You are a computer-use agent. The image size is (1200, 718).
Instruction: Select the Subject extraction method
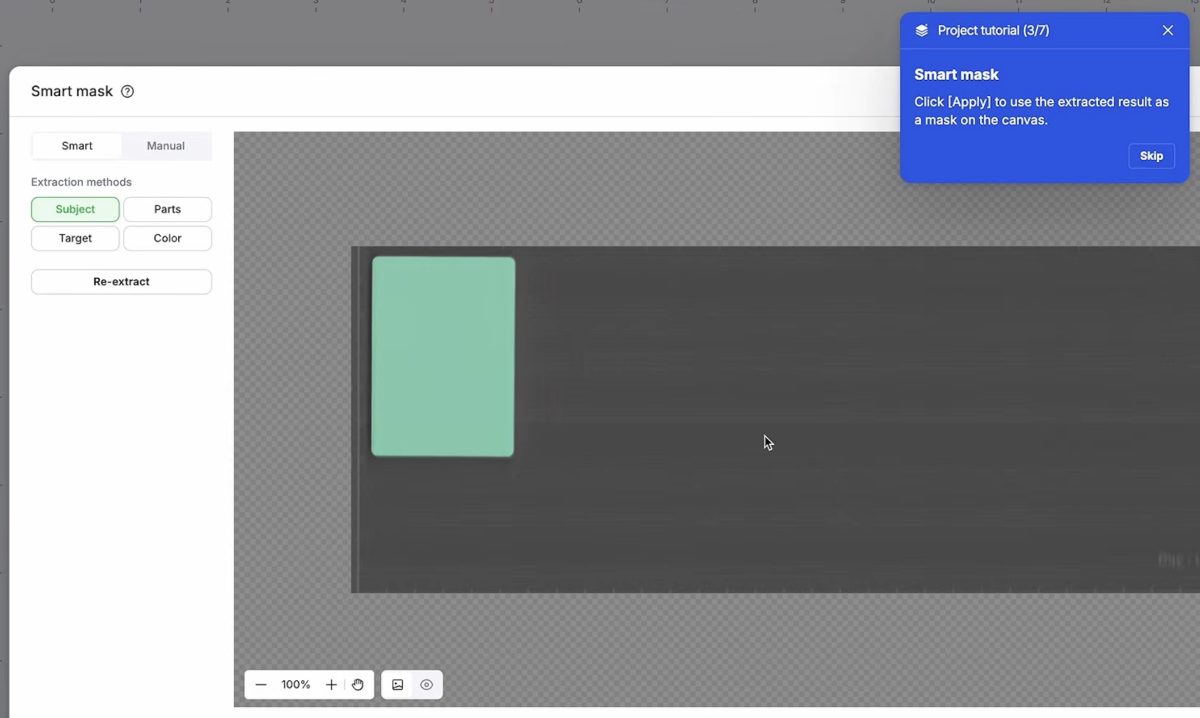[x=75, y=209]
